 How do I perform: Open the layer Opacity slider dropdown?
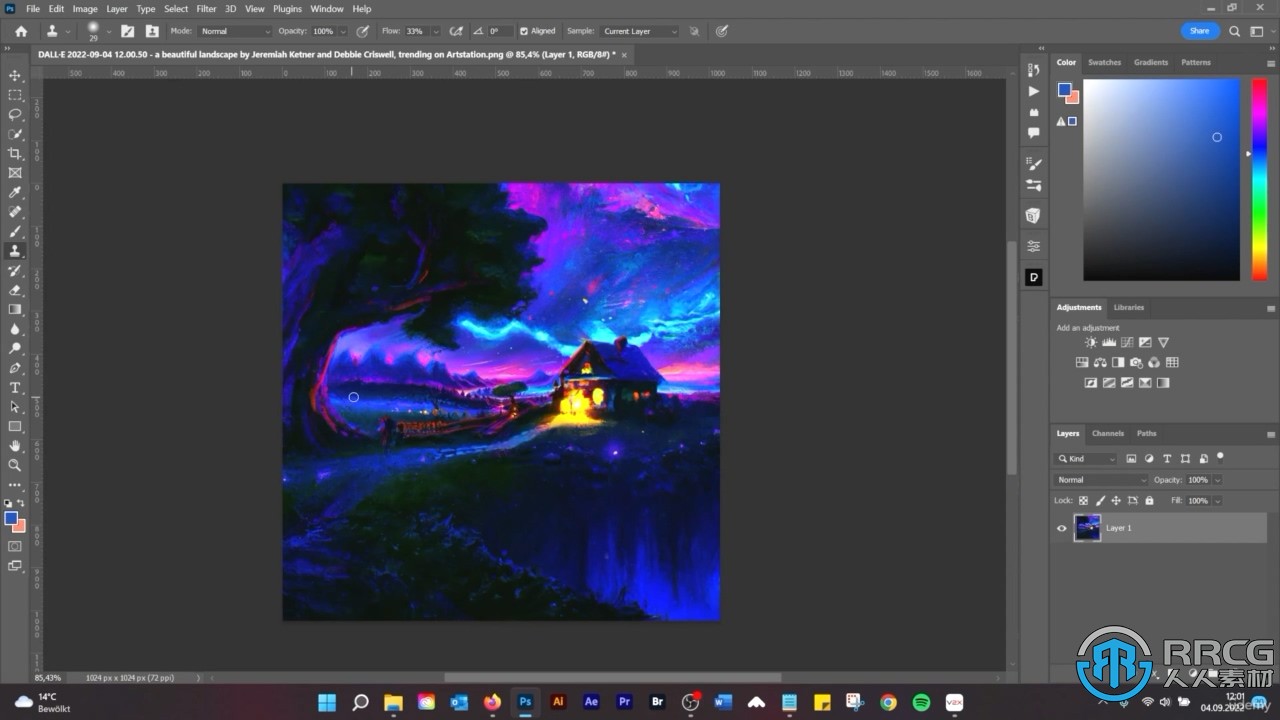pyautogui.click(x=1217, y=480)
